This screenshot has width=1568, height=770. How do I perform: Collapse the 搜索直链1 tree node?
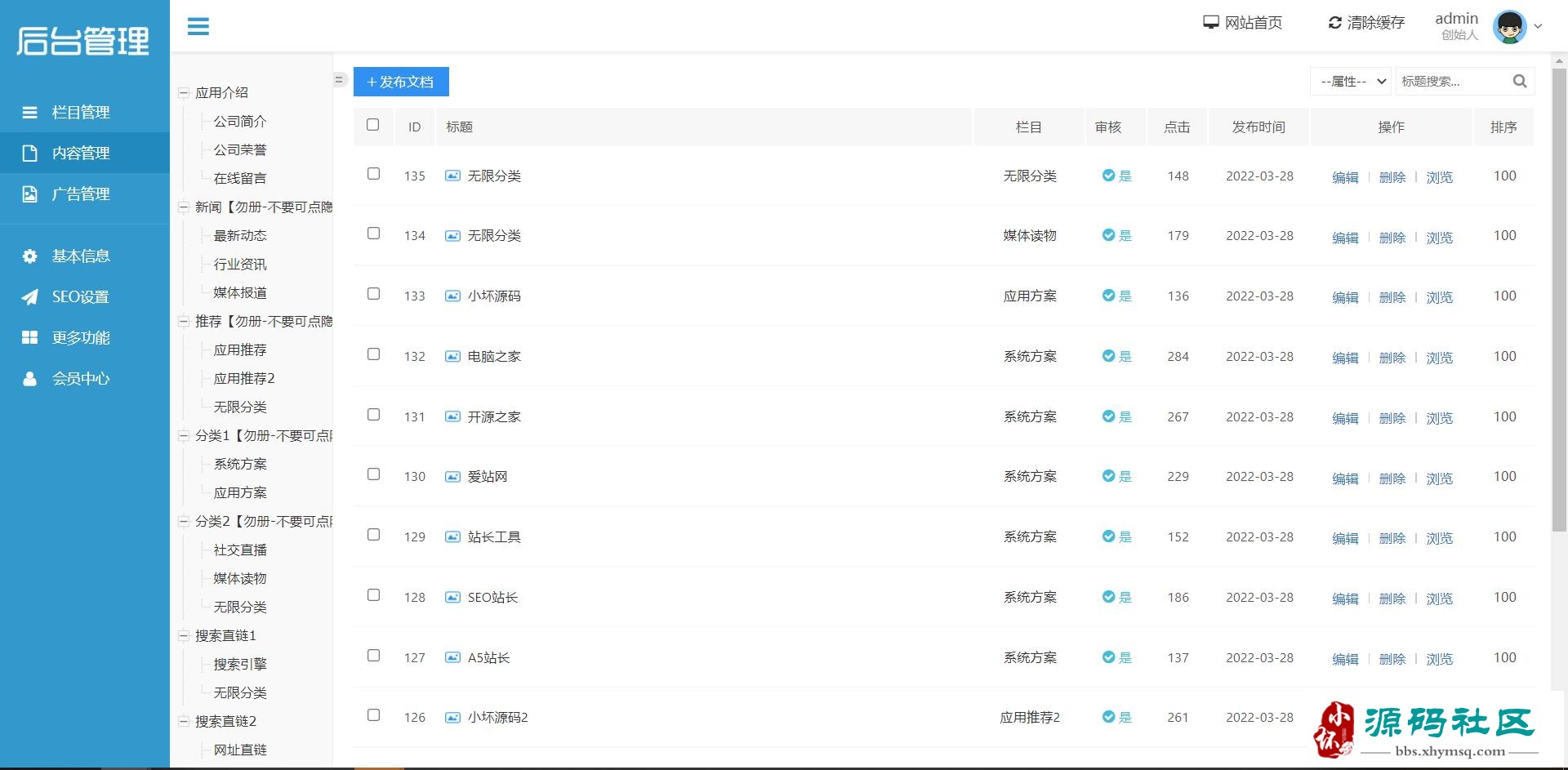(x=184, y=636)
